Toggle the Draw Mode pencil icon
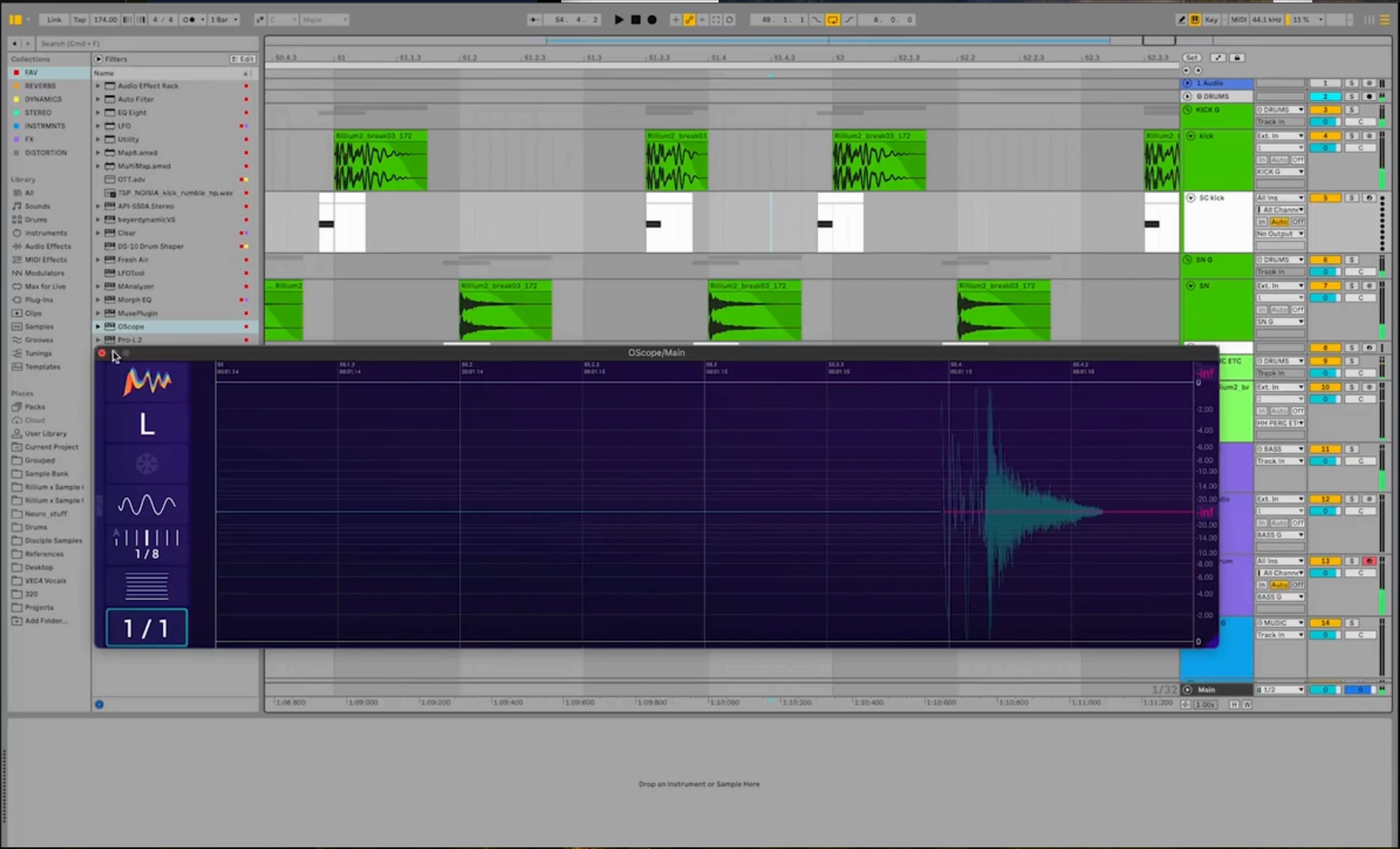The height and width of the screenshot is (849, 1400). pyautogui.click(x=1181, y=20)
